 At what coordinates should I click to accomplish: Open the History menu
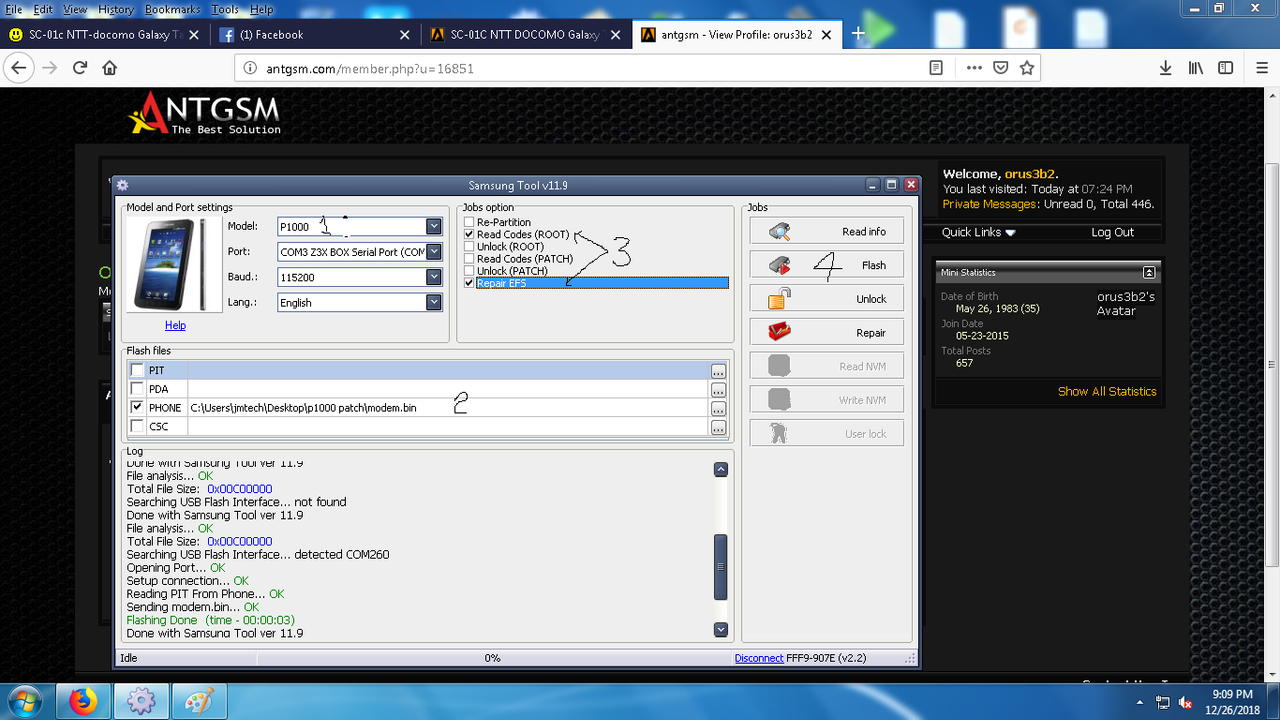(116, 9)
